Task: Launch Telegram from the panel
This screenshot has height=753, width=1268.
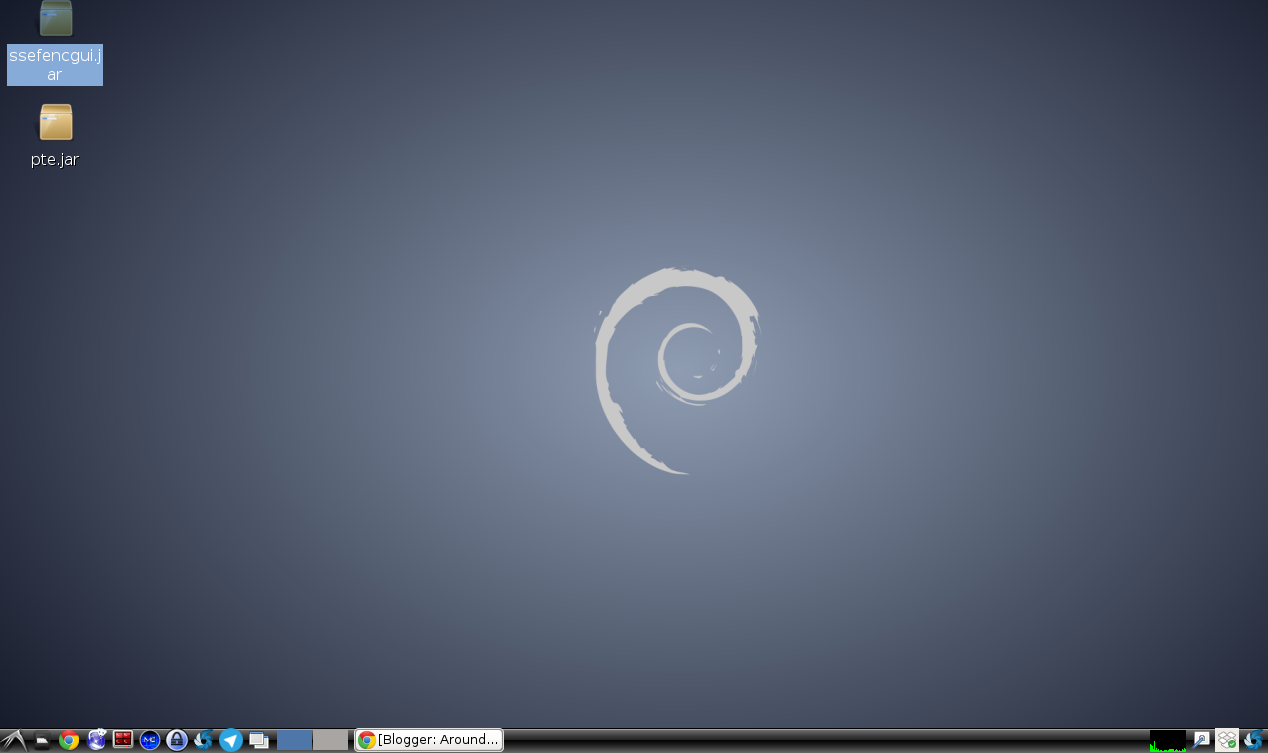Action: 231,740
